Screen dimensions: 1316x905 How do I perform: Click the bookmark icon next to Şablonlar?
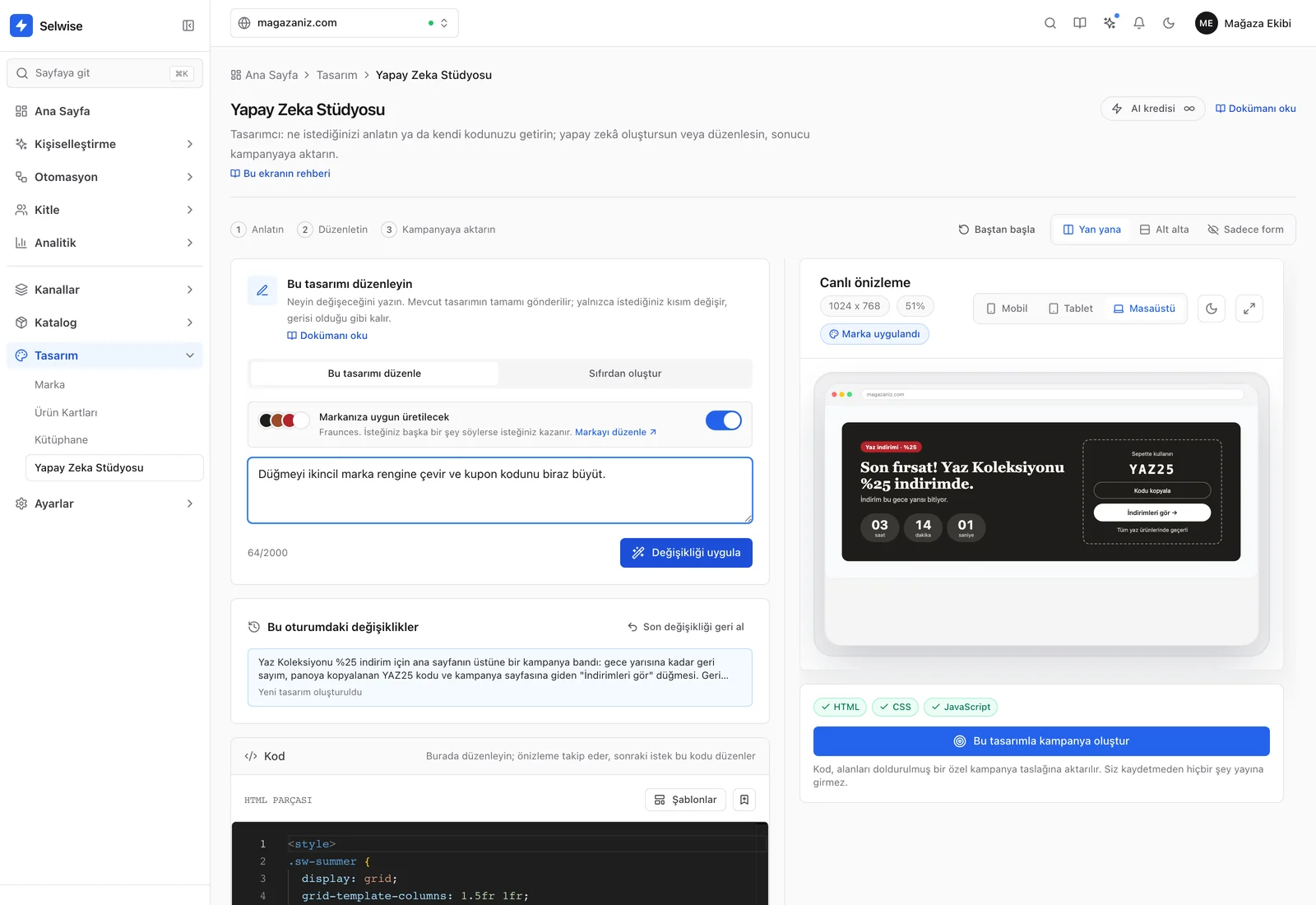click(x=744, y=800)
